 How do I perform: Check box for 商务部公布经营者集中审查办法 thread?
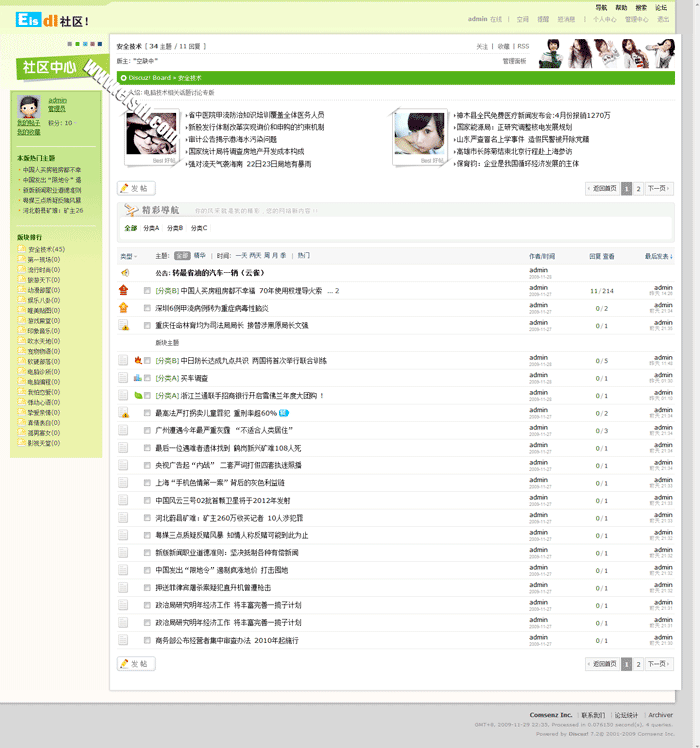(147, 640)
